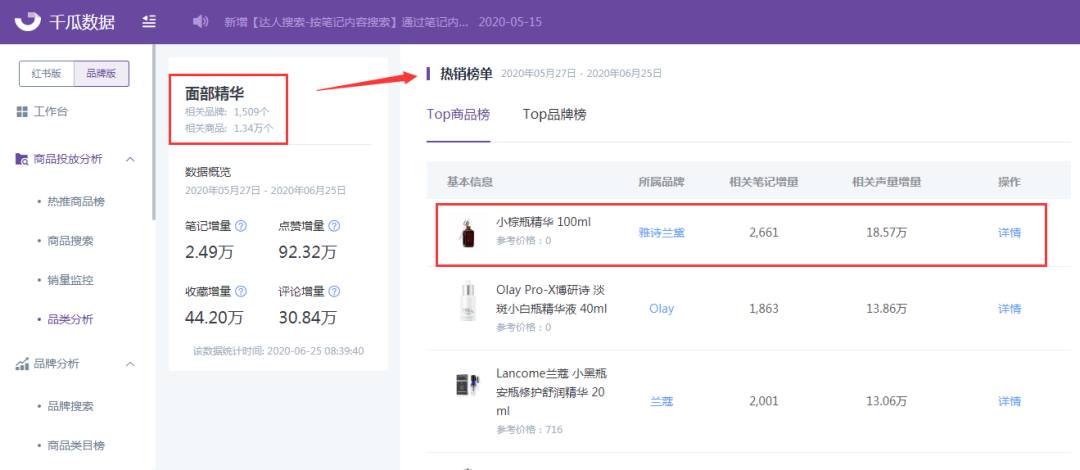
Task: Click the 小棕瓶精华 100ml product name
Action: (x=543, y=222)
